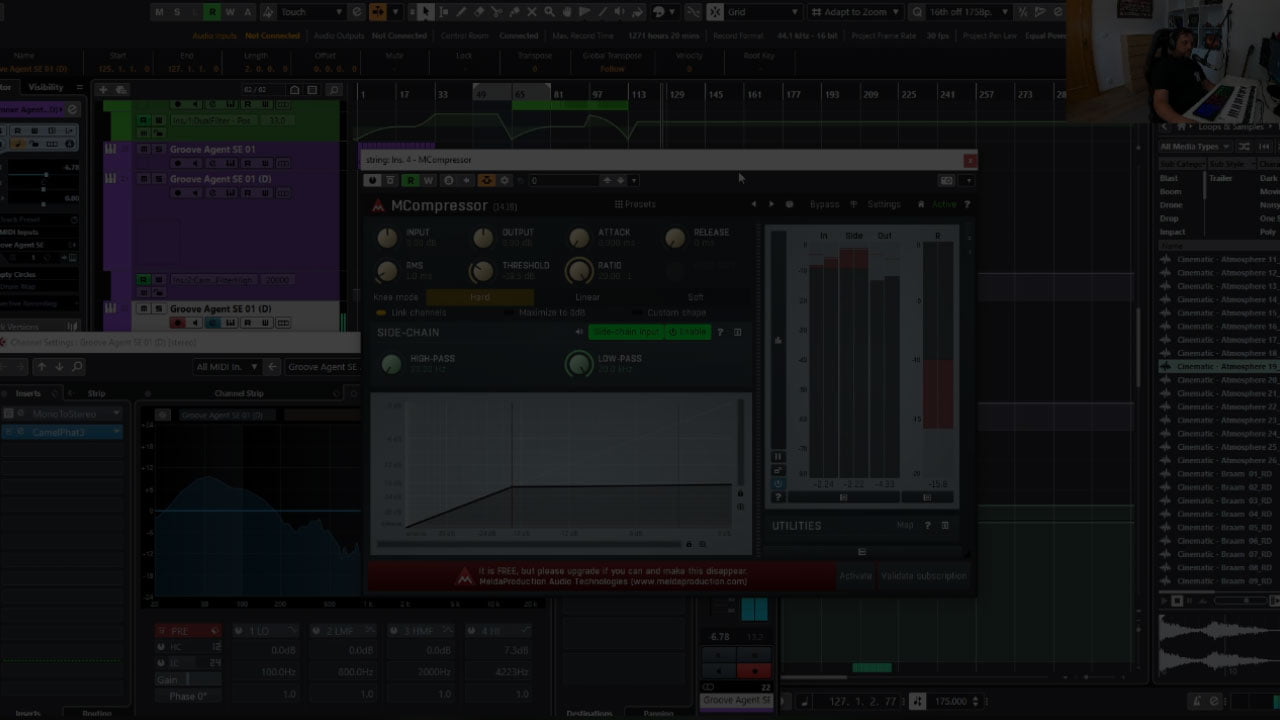Select the Object Selection arrow tool
The image size is (1280, 720).
tap(426, 12)
